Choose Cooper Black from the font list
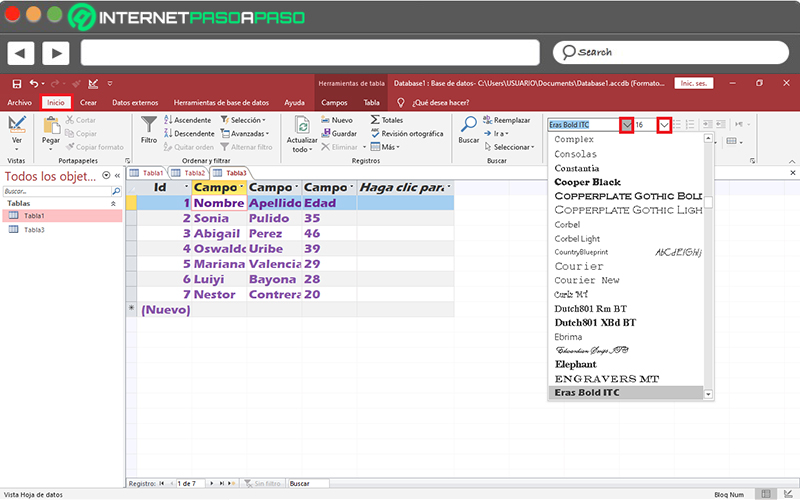The width and height of the screenshot is (800, 500). click(587, 182)
